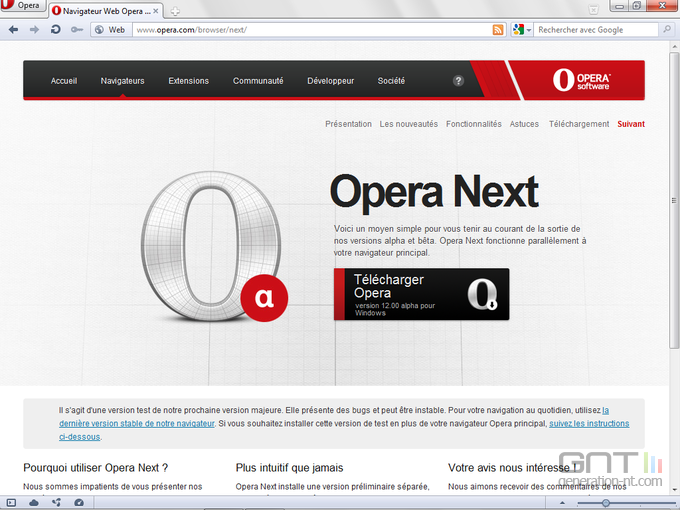This screenshot has width=680, height=510.
Task: Open the Google search engine dropdown
Action: 522,30
